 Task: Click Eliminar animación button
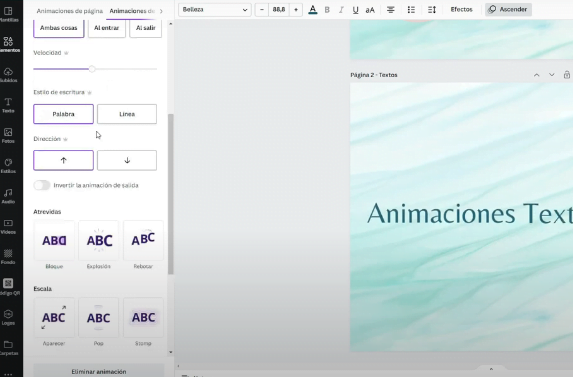point(99,371)
